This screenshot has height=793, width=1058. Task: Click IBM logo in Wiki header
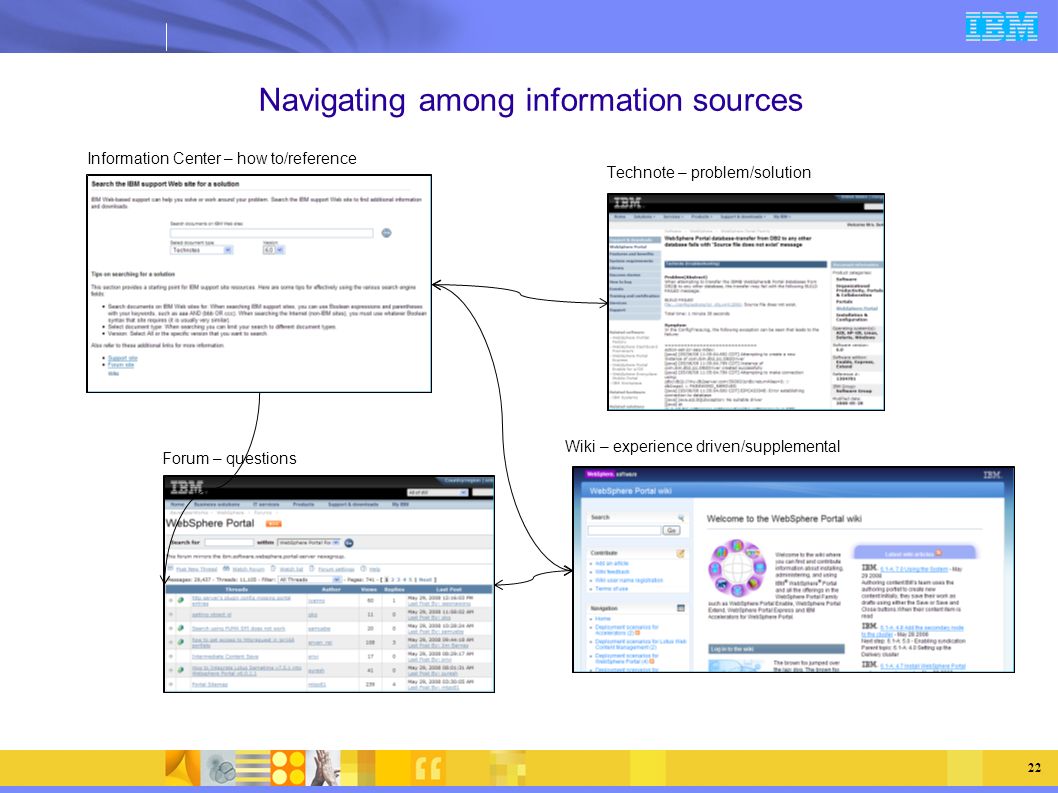point(992,474)
